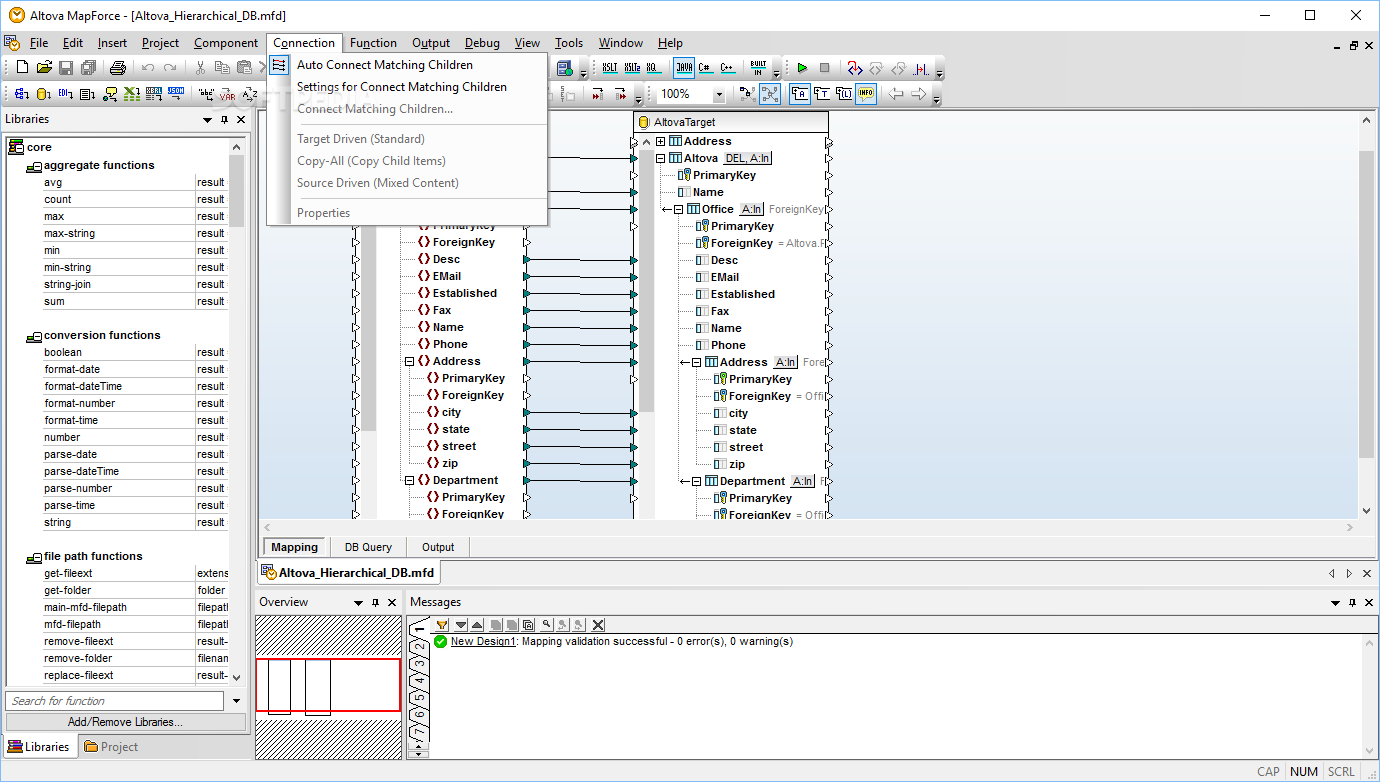Screen dimensions: 1380x782
Task: Save the mapping with the floppy-disk icon
Action: click(x=66, y=67)
